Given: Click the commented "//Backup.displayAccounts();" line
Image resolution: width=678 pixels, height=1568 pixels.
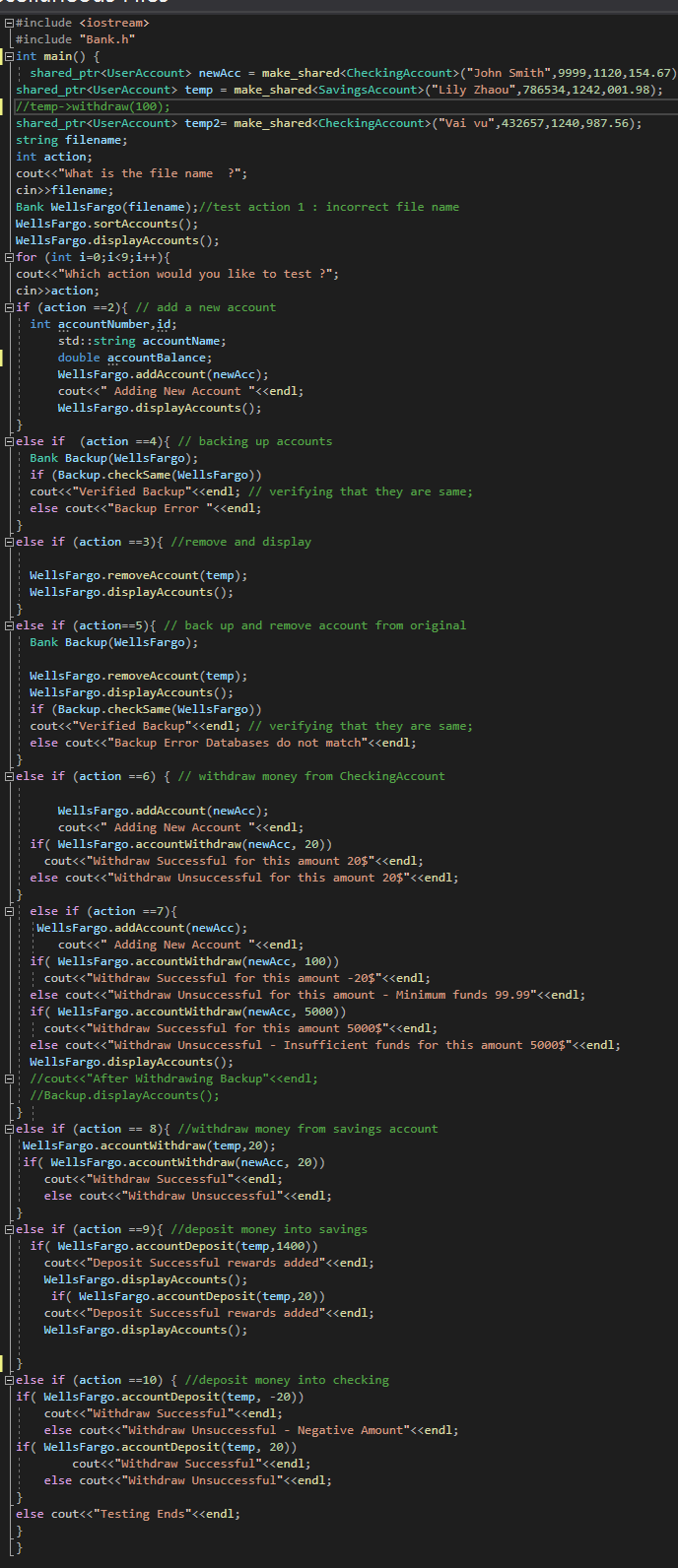Looking at the screenshot, I should (124, 1095).
